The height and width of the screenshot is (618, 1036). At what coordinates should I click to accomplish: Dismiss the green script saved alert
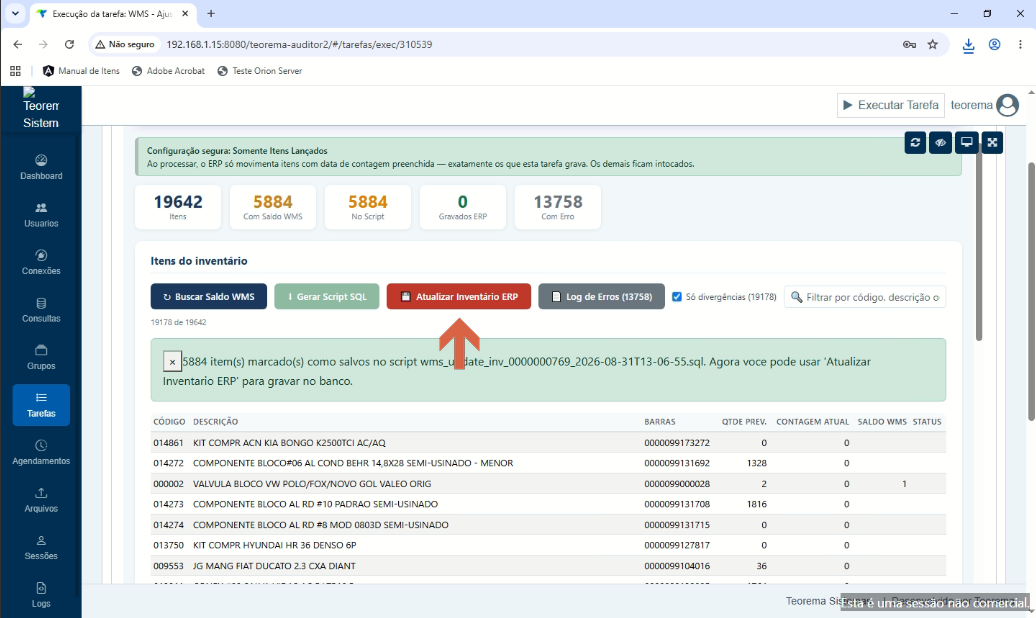coord(172,362)
